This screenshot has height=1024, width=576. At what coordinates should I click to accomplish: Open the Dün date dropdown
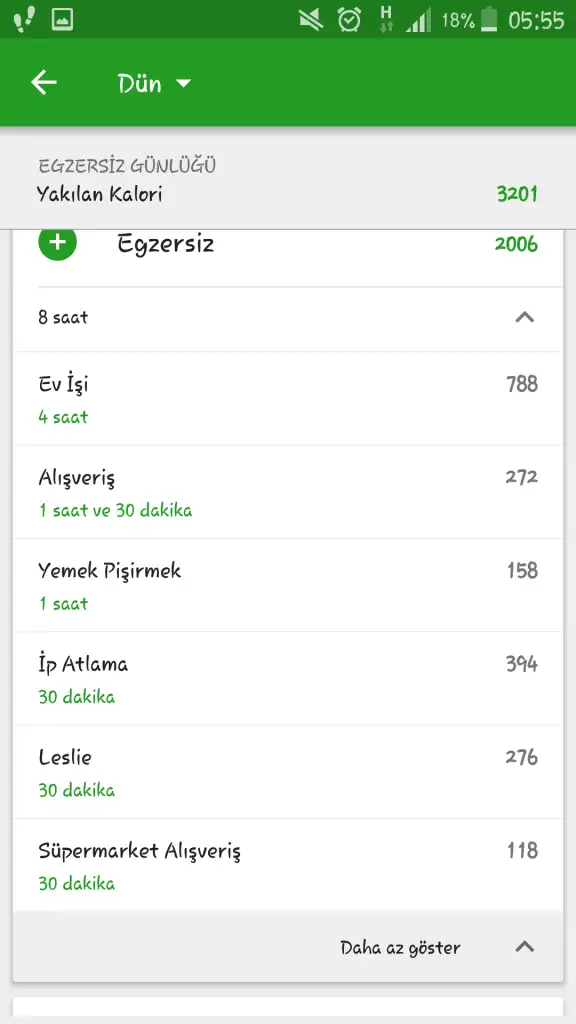(154, 84)
